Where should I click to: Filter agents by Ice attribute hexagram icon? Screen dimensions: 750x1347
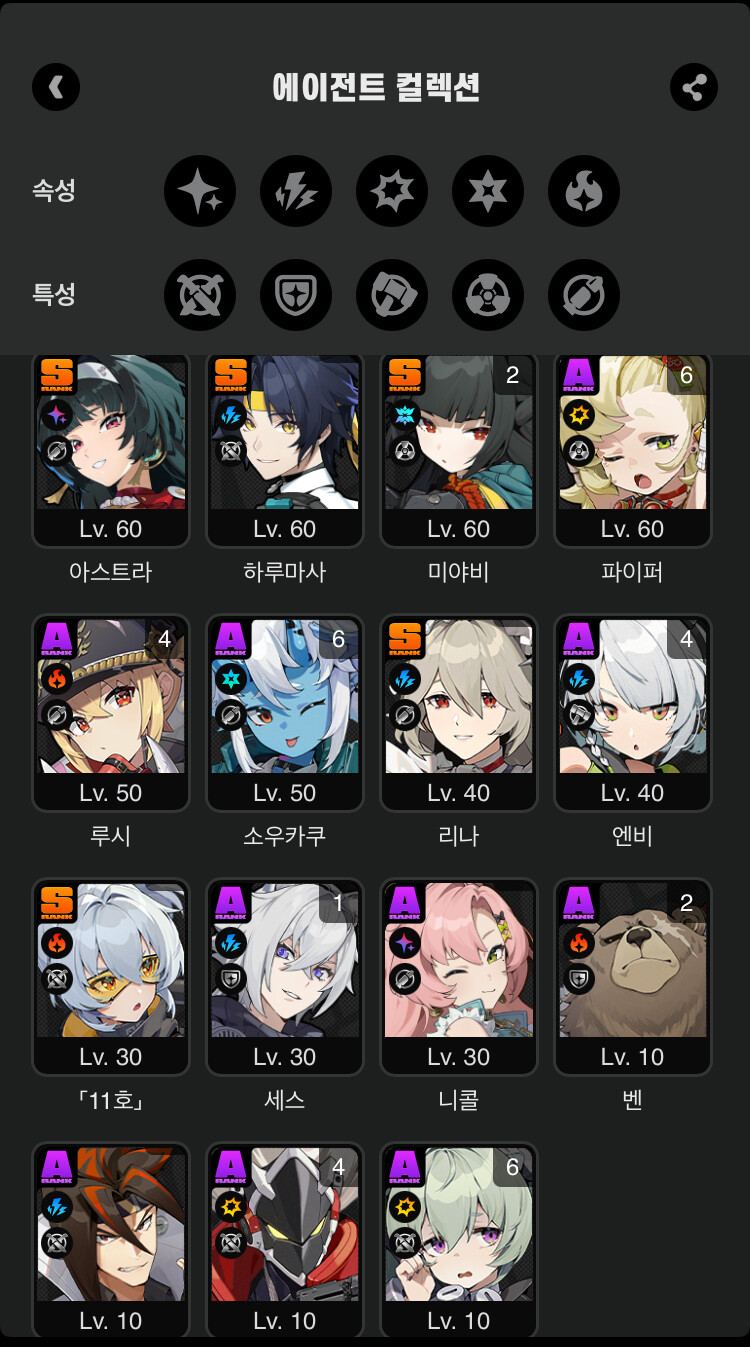pyautogui.click(x=488, y=191)
